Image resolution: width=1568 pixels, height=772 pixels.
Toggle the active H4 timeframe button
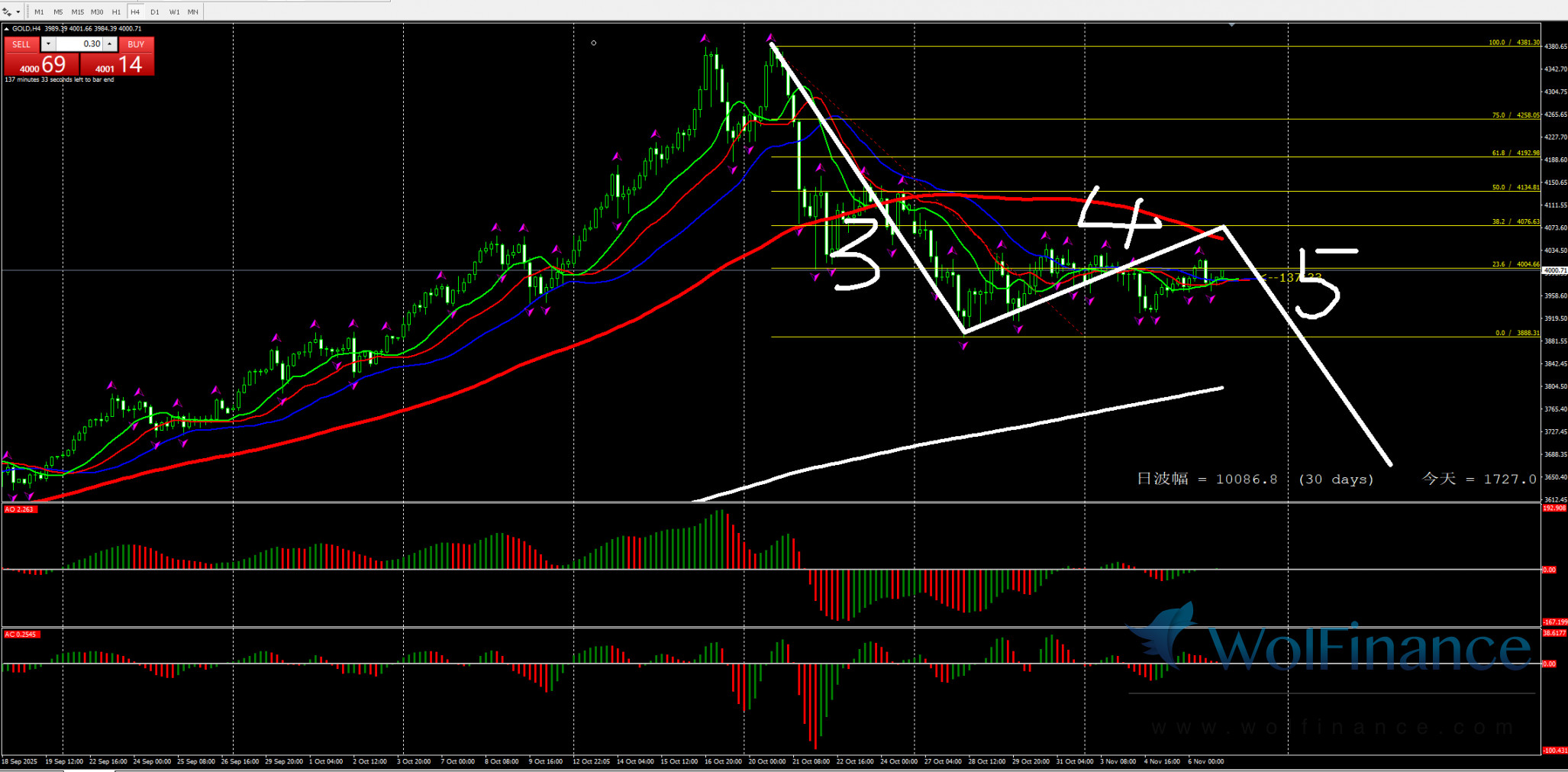click(135, 12)
